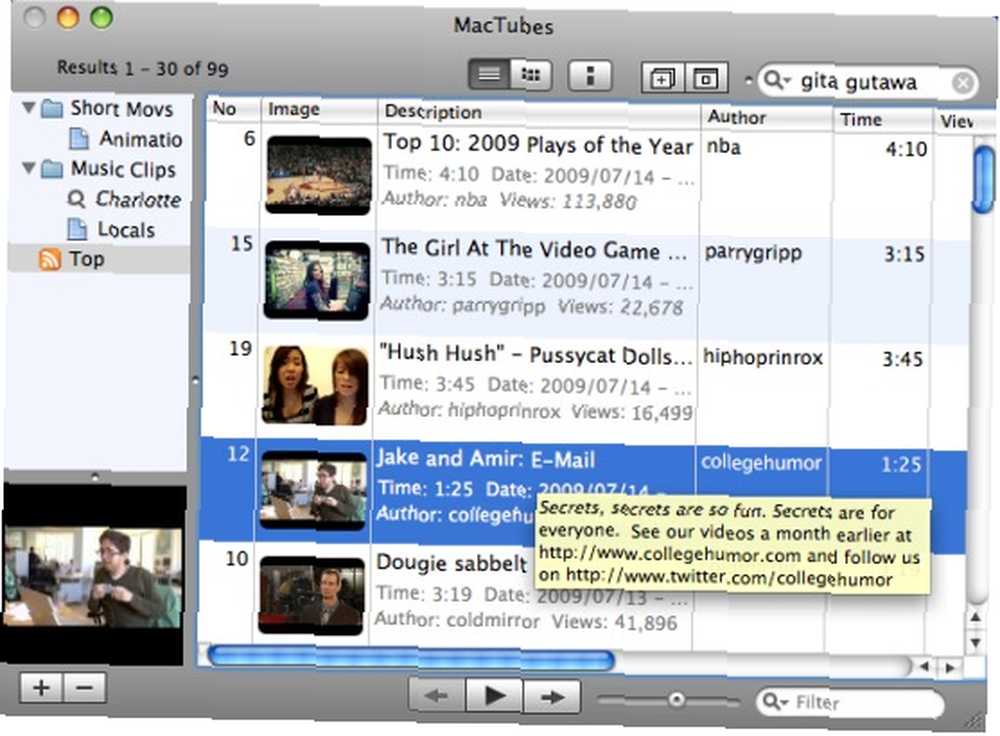Open the Dougie sabbelt video thumbnail
Viewport: 1000px width, 736px height.
pos(312,596)
